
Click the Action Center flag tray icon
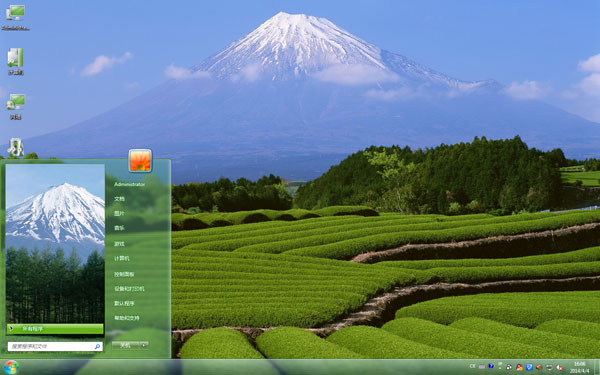tap(500, 365)
